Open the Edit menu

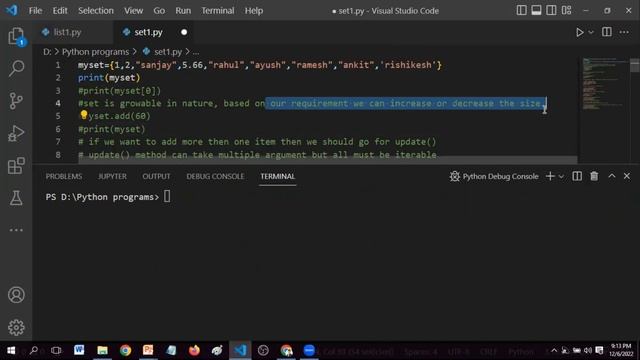point(60,11)
